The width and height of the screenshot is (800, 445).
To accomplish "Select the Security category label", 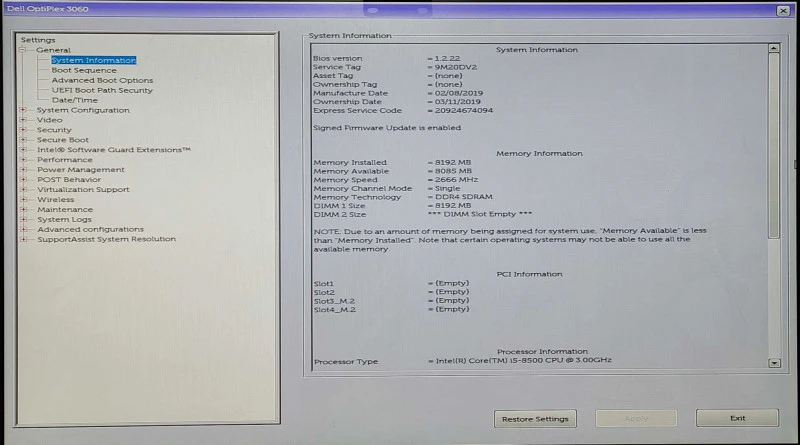I will pyautogui.click(x=54, y=130).
